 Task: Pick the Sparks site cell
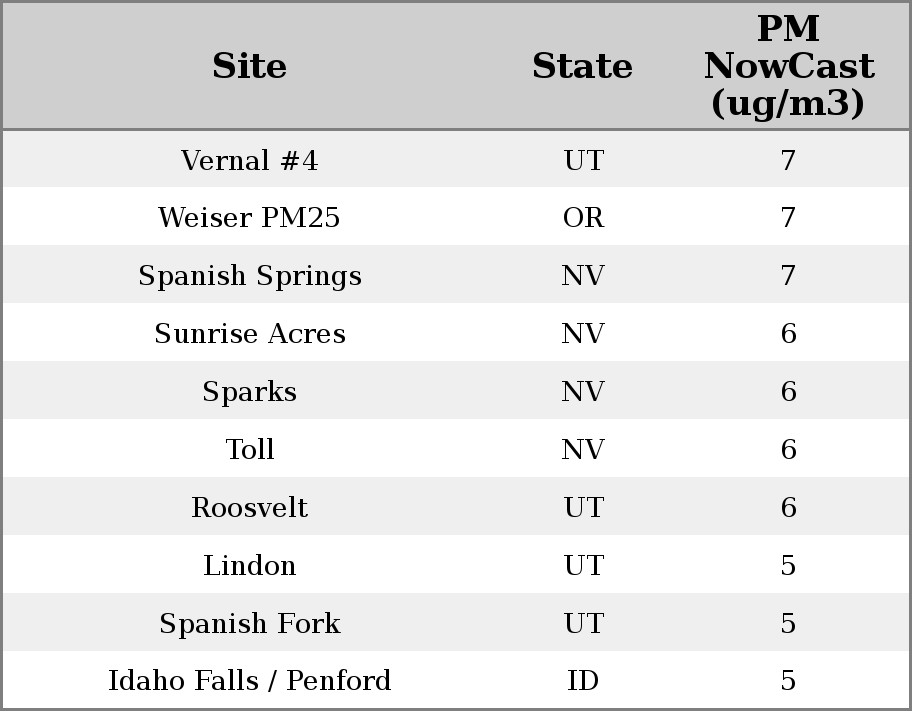click(x=249, y=392)
